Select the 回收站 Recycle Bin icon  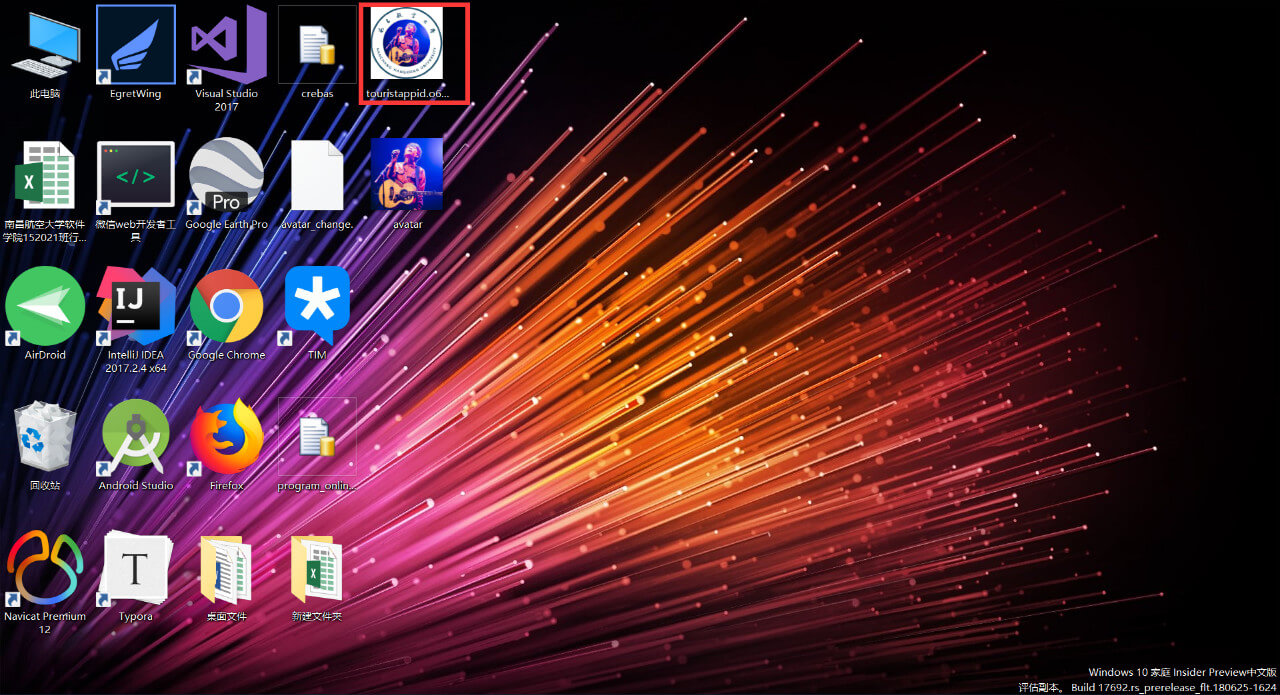click(x=45, y=436)
